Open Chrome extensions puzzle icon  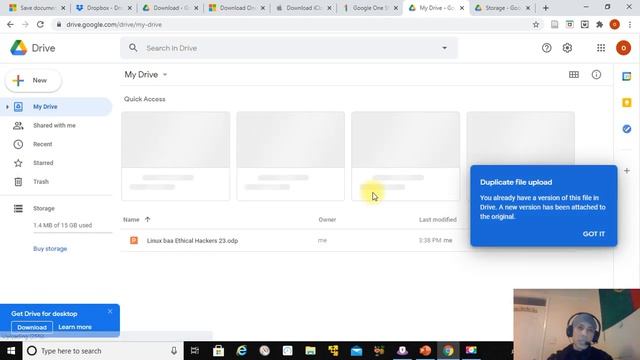coord(599,24)
